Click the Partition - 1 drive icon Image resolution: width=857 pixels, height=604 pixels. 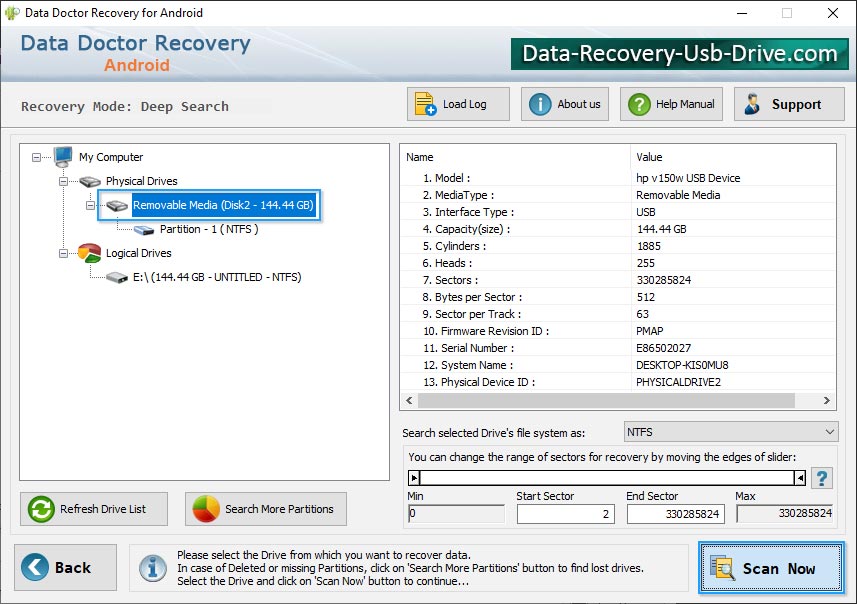[144, 230]
